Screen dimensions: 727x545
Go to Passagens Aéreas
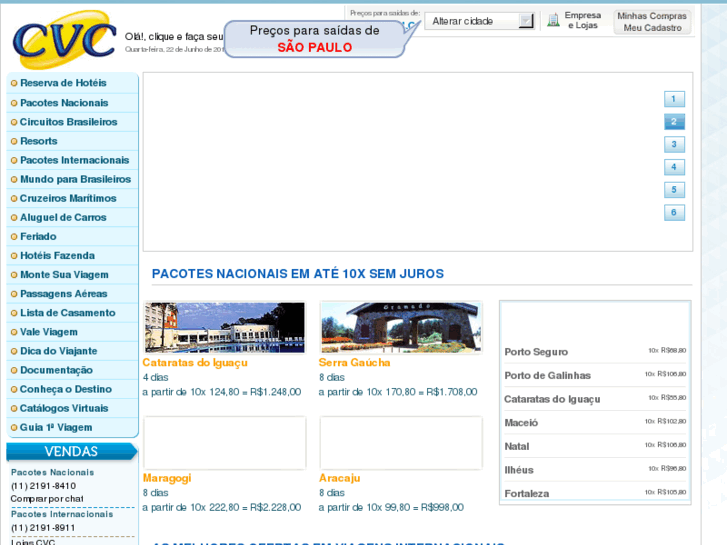(x=63, y=294)
